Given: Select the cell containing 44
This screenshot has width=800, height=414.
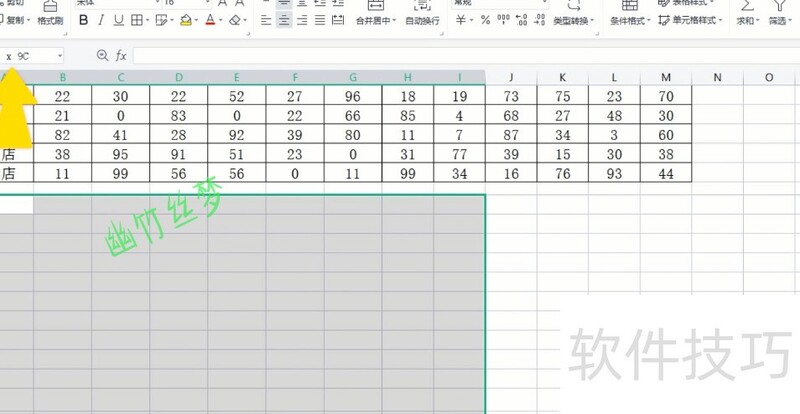Looking at the screenshot, I should (x=666, y=174).
